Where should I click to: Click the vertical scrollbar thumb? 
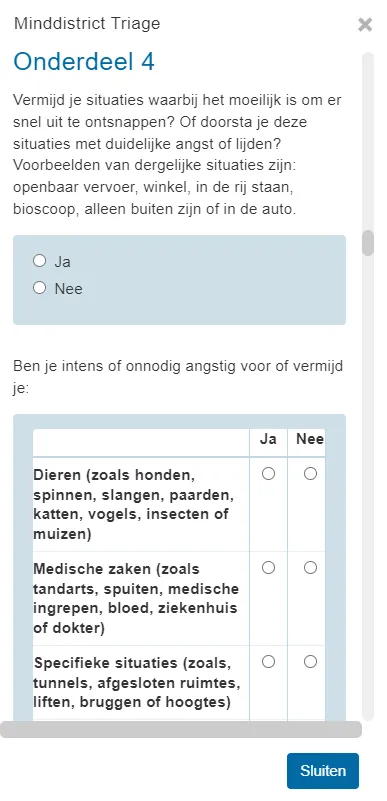368,243
